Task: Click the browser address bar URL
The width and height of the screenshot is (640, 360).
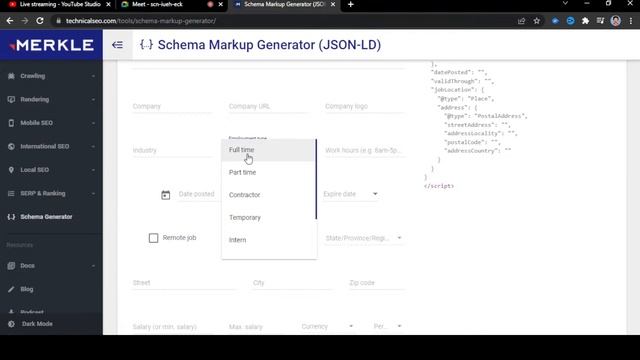Action: [141, 21]
